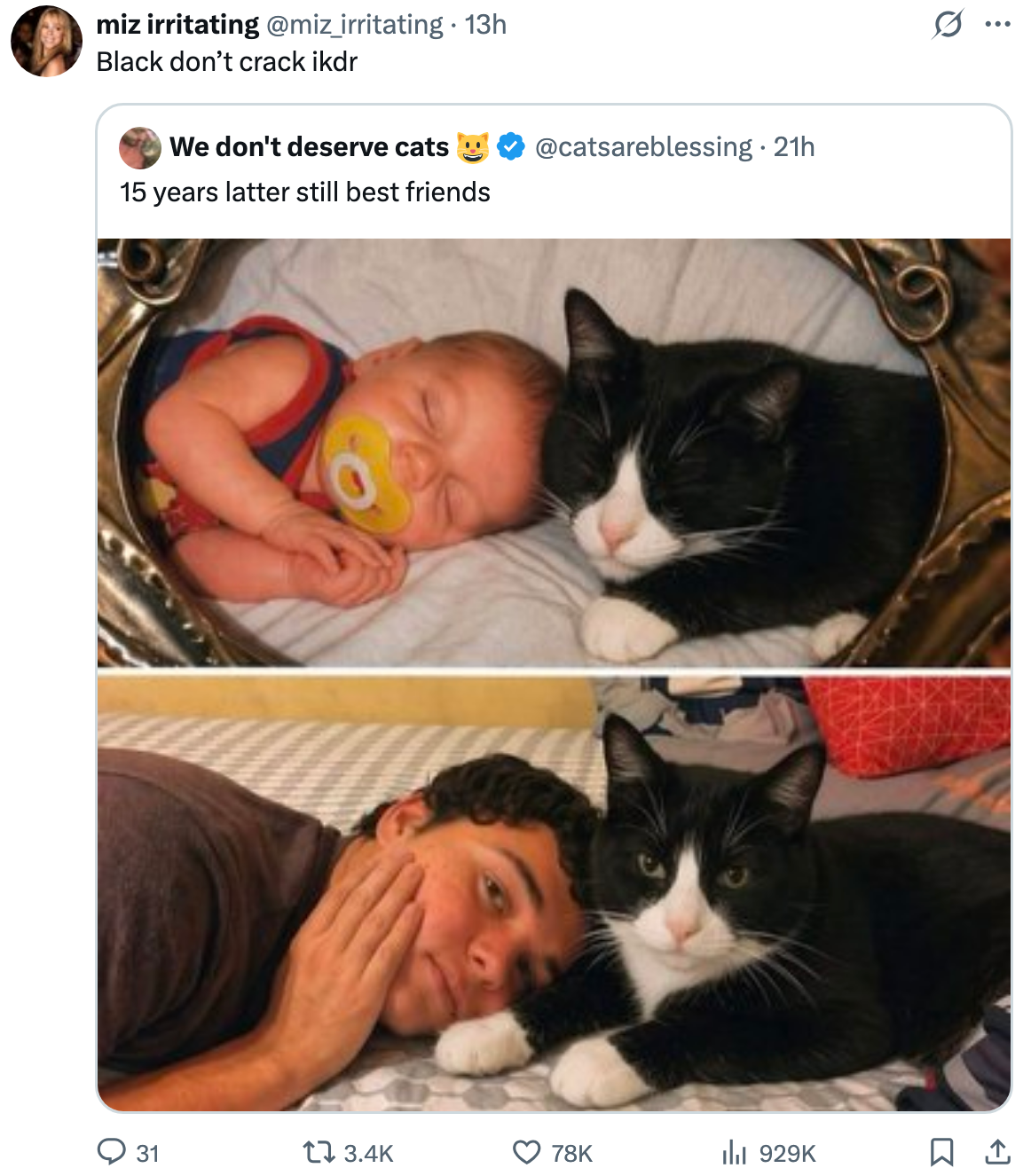Open We don't deserve cats avatar

point(140,147)
